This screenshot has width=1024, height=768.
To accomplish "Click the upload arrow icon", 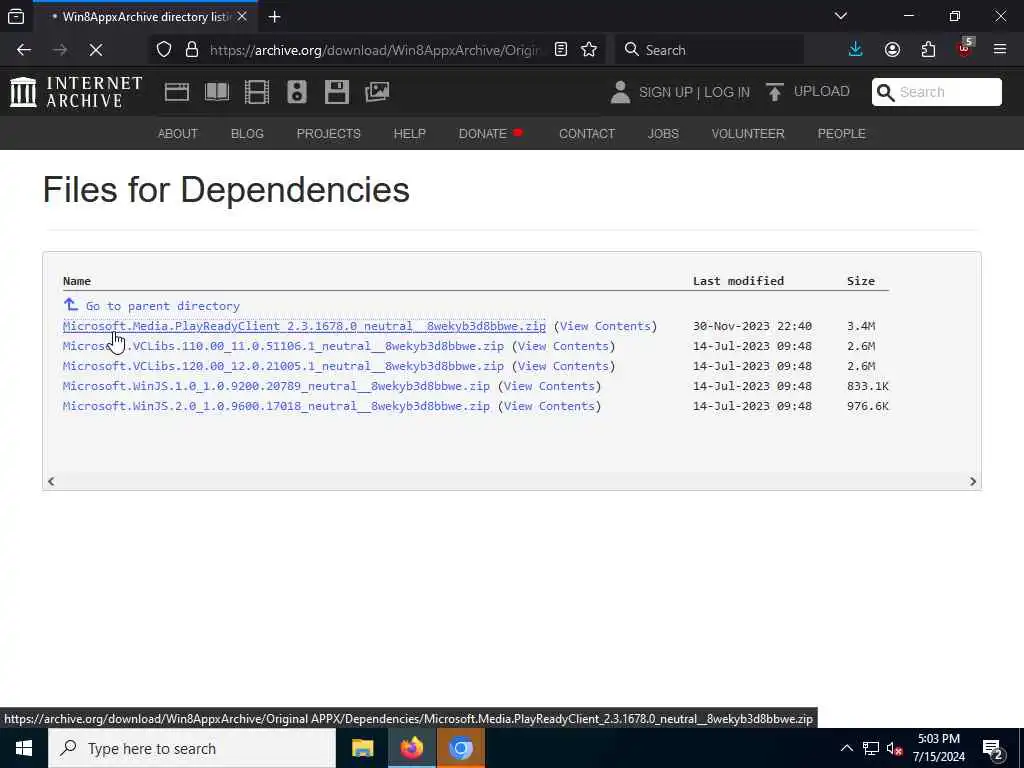I will click(x=775, y=92).
